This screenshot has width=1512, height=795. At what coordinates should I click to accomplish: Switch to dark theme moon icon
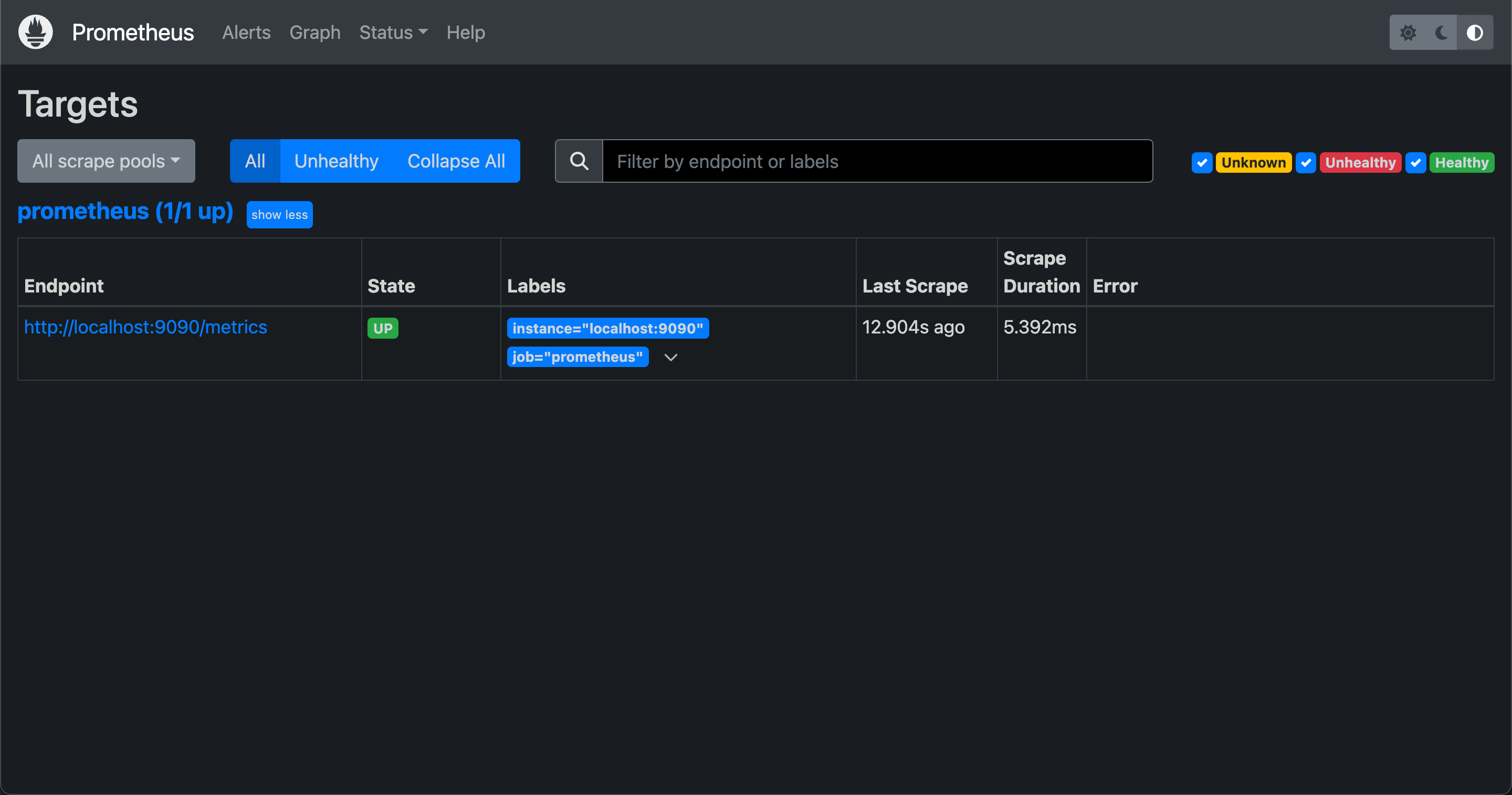[x=1441, y=32]
